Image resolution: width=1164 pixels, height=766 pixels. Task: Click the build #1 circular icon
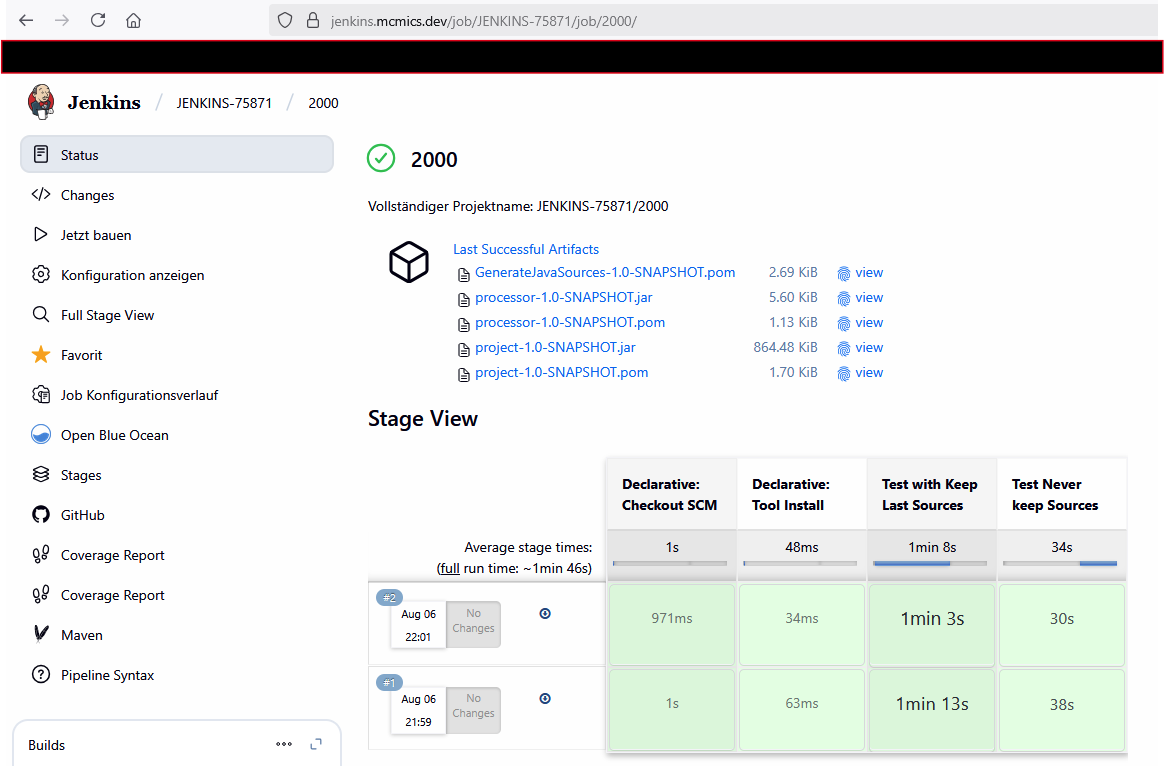click(x=545, y=698)
